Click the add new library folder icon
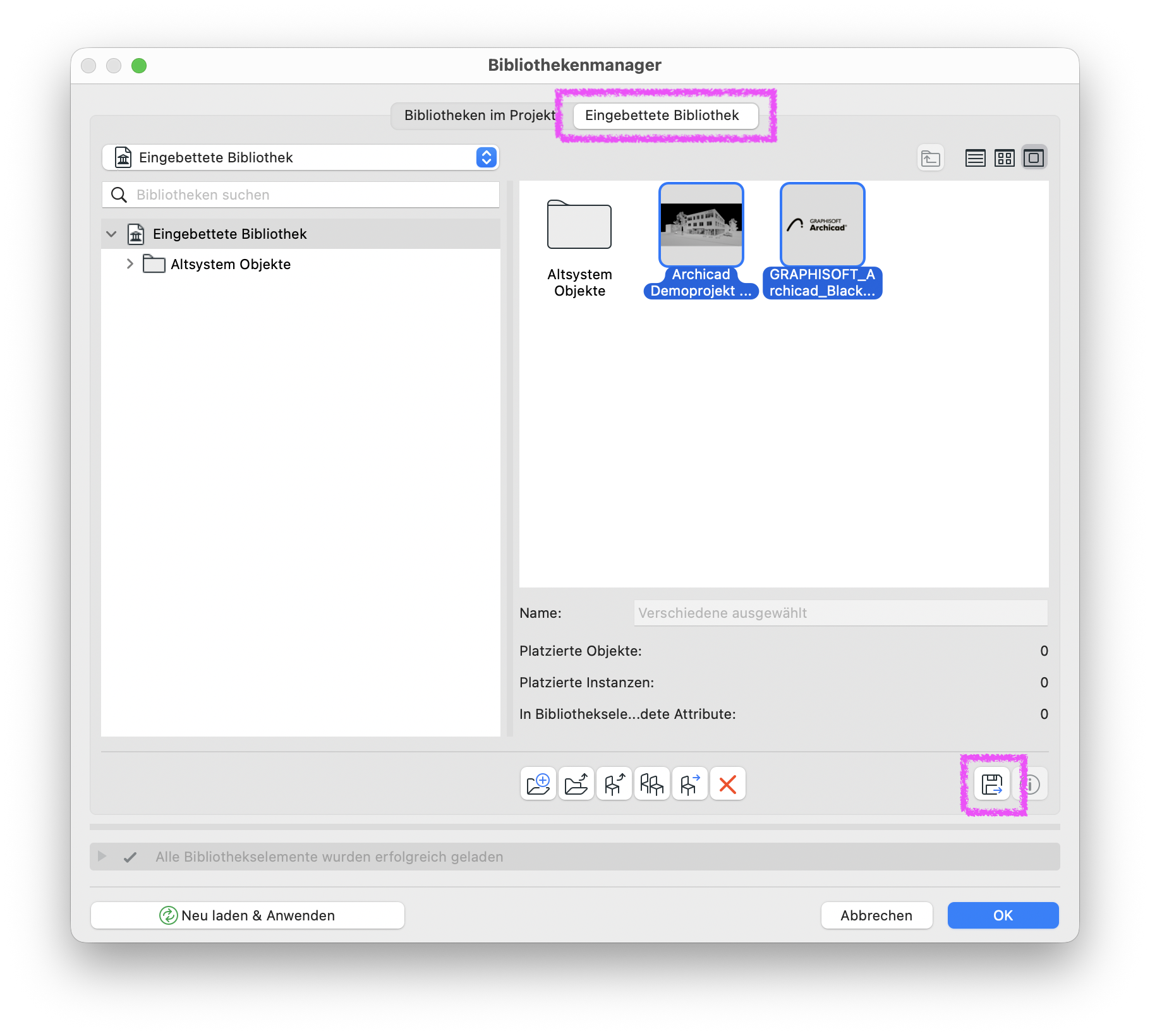The height and width of the screenshot is (1036, 1150). pos(538,784)
